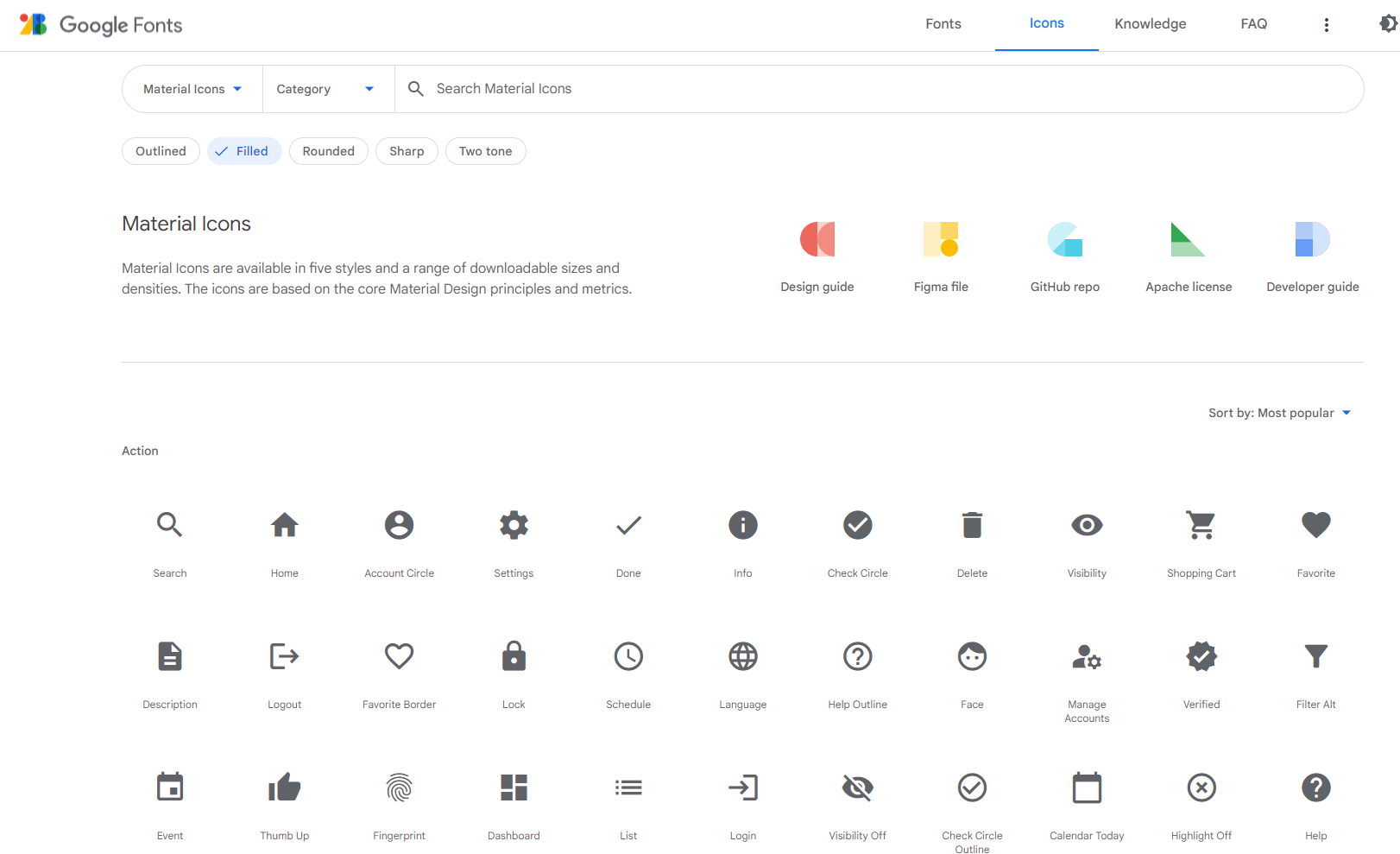Switch to Sharp icon style
1400x854 pixels.
(x=407, y=151)
